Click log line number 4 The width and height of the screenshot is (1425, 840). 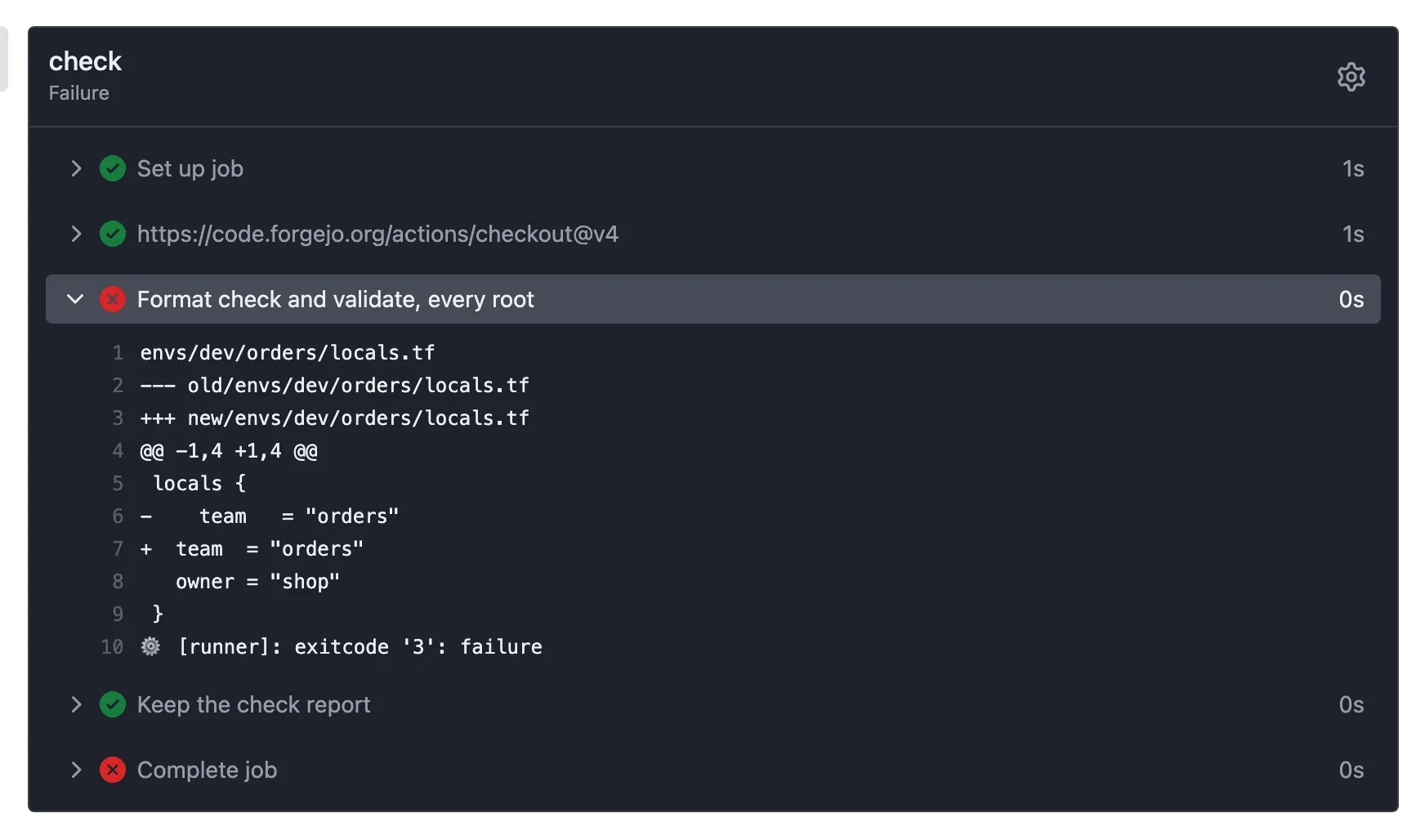coord(118,450)
